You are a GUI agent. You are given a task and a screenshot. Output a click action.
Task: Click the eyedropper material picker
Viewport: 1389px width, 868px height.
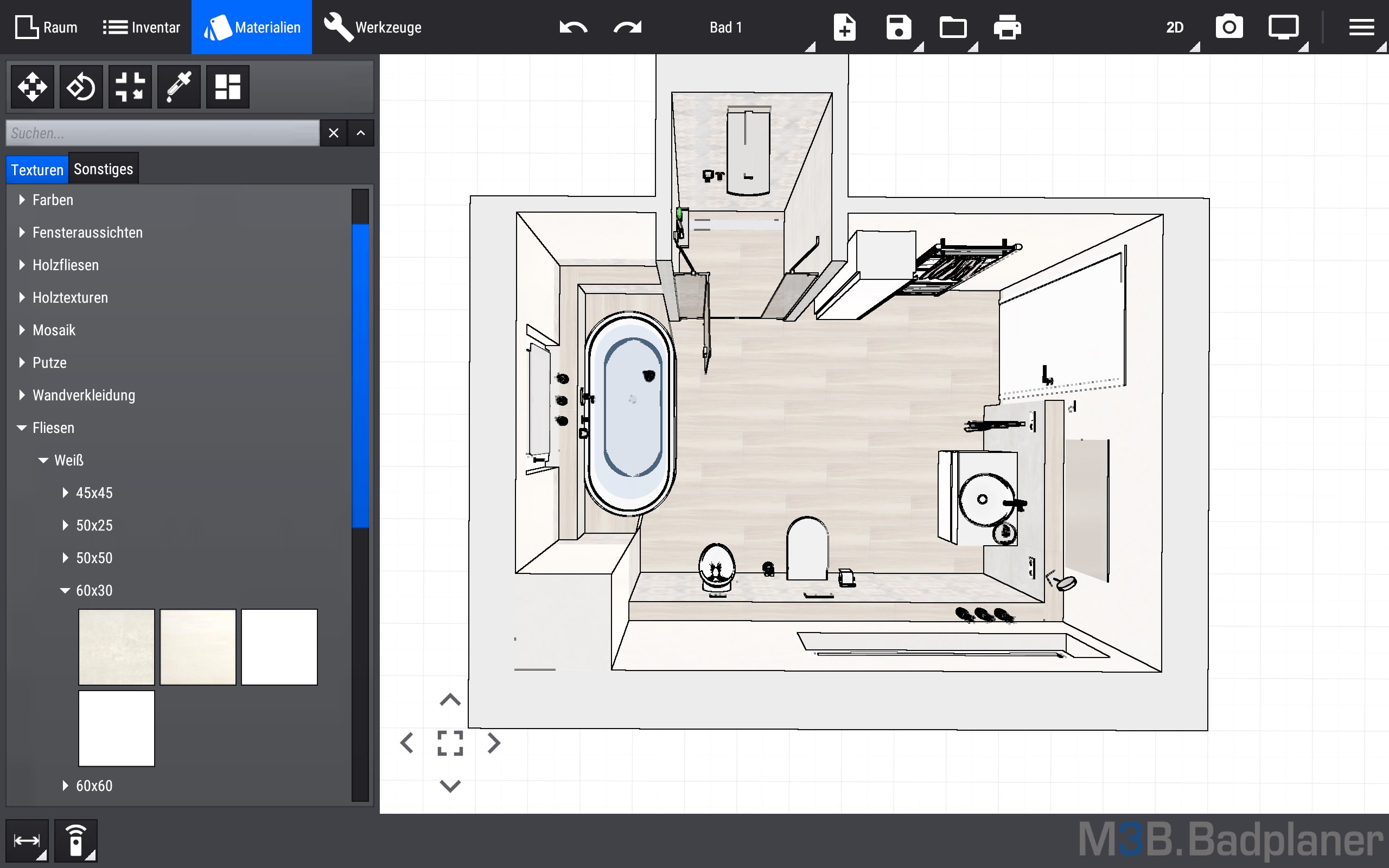pyautogui.click(x=179, y=87)
